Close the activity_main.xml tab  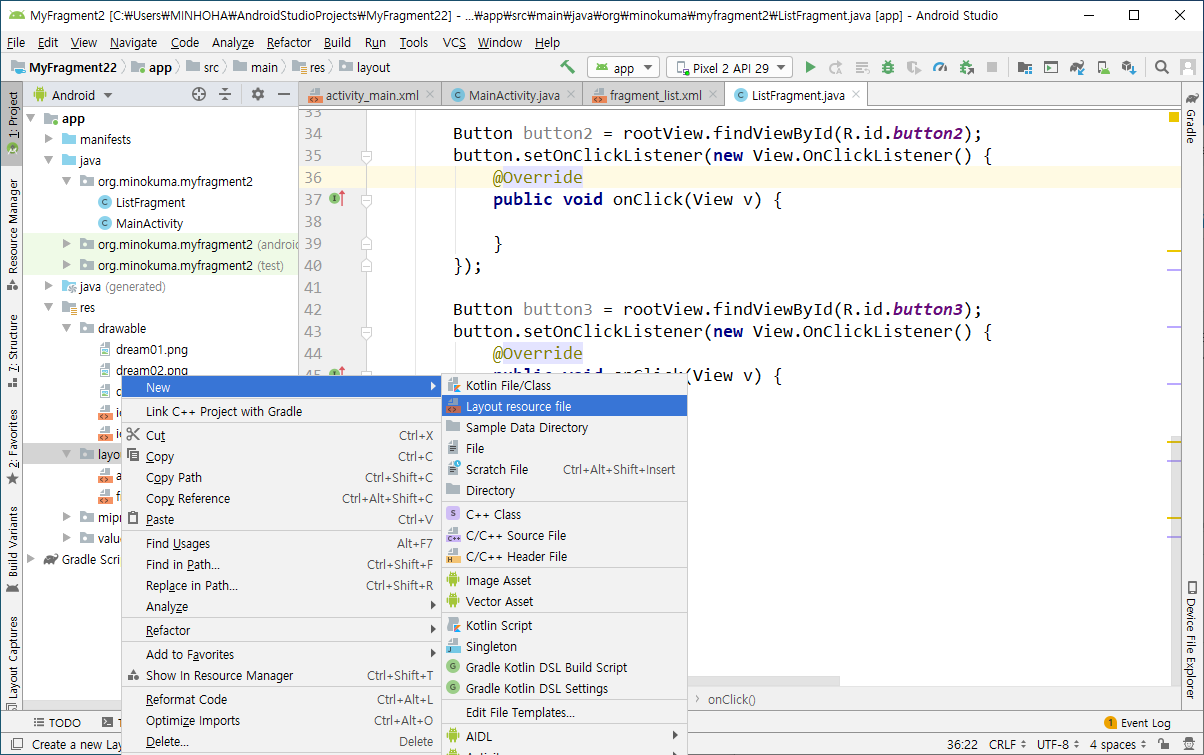pos(430,96)
